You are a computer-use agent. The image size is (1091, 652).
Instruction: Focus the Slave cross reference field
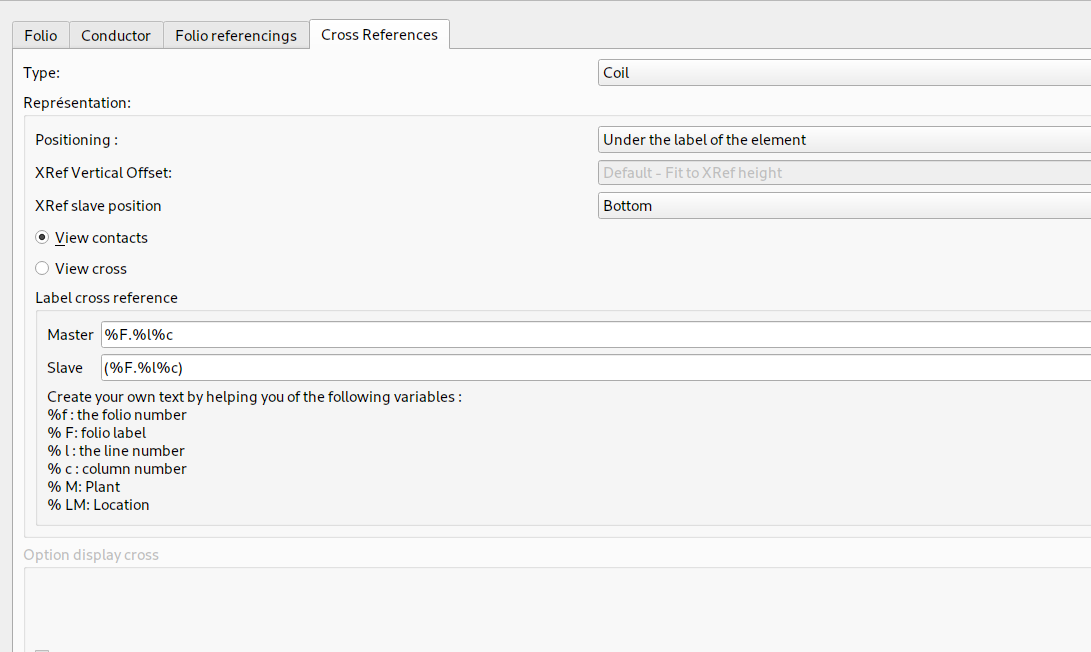(595, 368)
